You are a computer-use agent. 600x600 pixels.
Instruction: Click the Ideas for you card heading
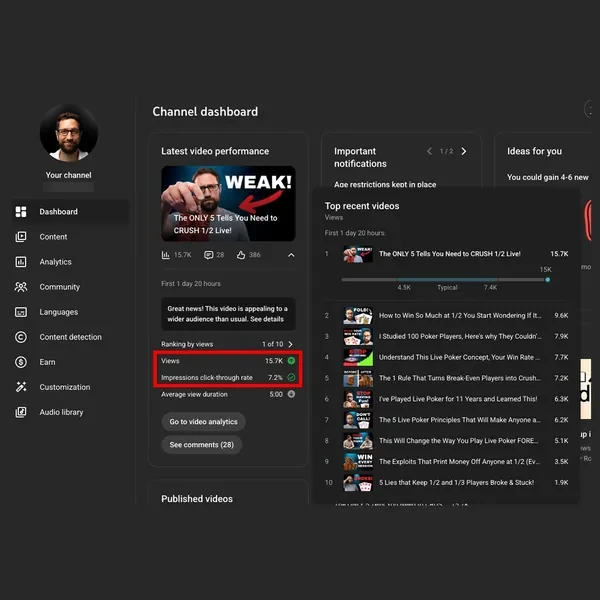pos(534,151)
